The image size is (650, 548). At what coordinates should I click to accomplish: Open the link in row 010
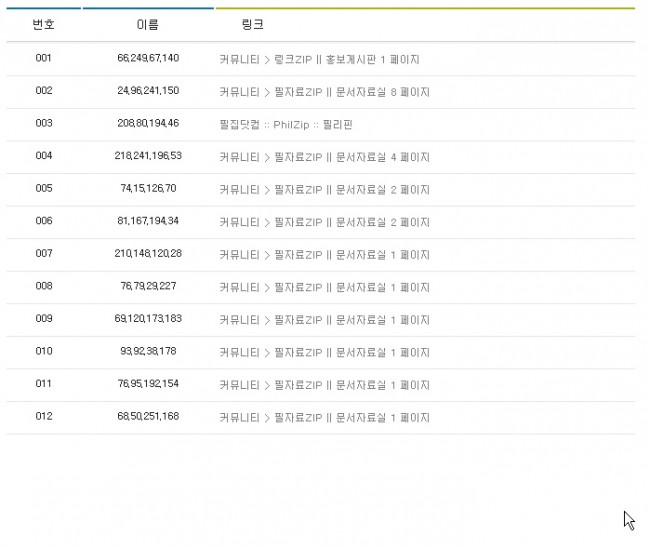(x=325, y=352)
